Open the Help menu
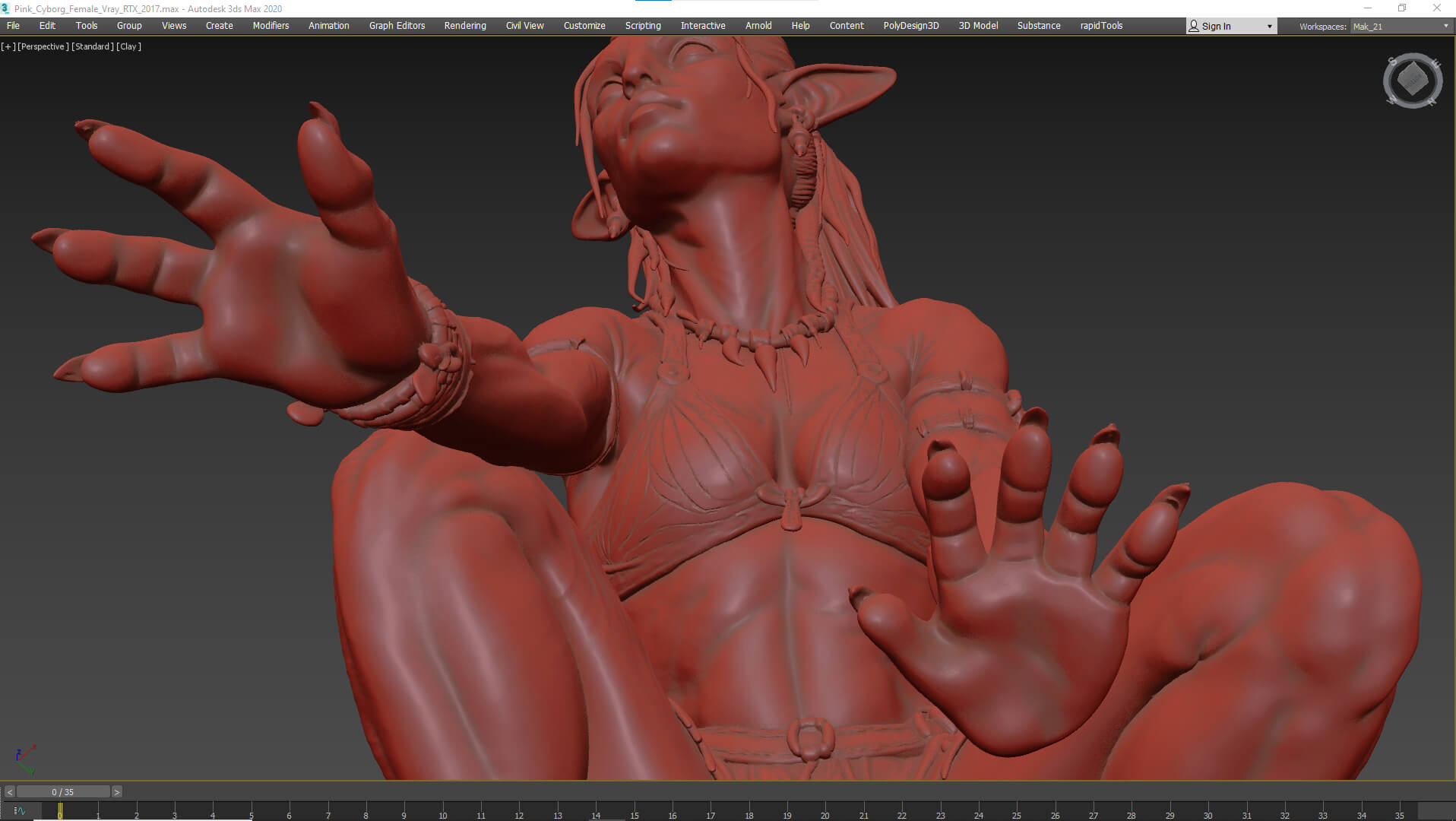 800,26
